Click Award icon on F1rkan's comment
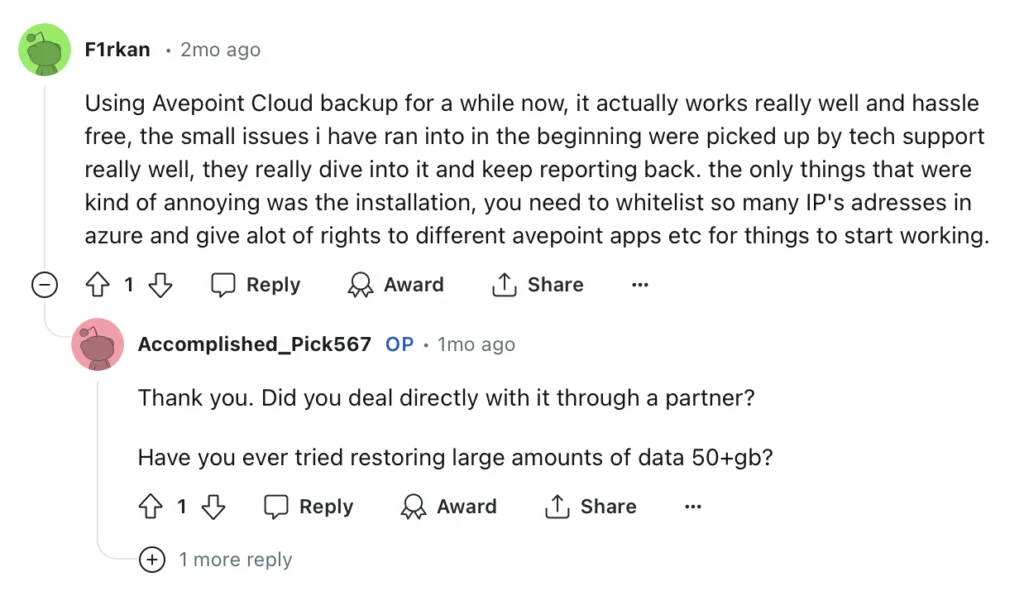Screen dimensions: 1024x601 (x=360, y=285)
